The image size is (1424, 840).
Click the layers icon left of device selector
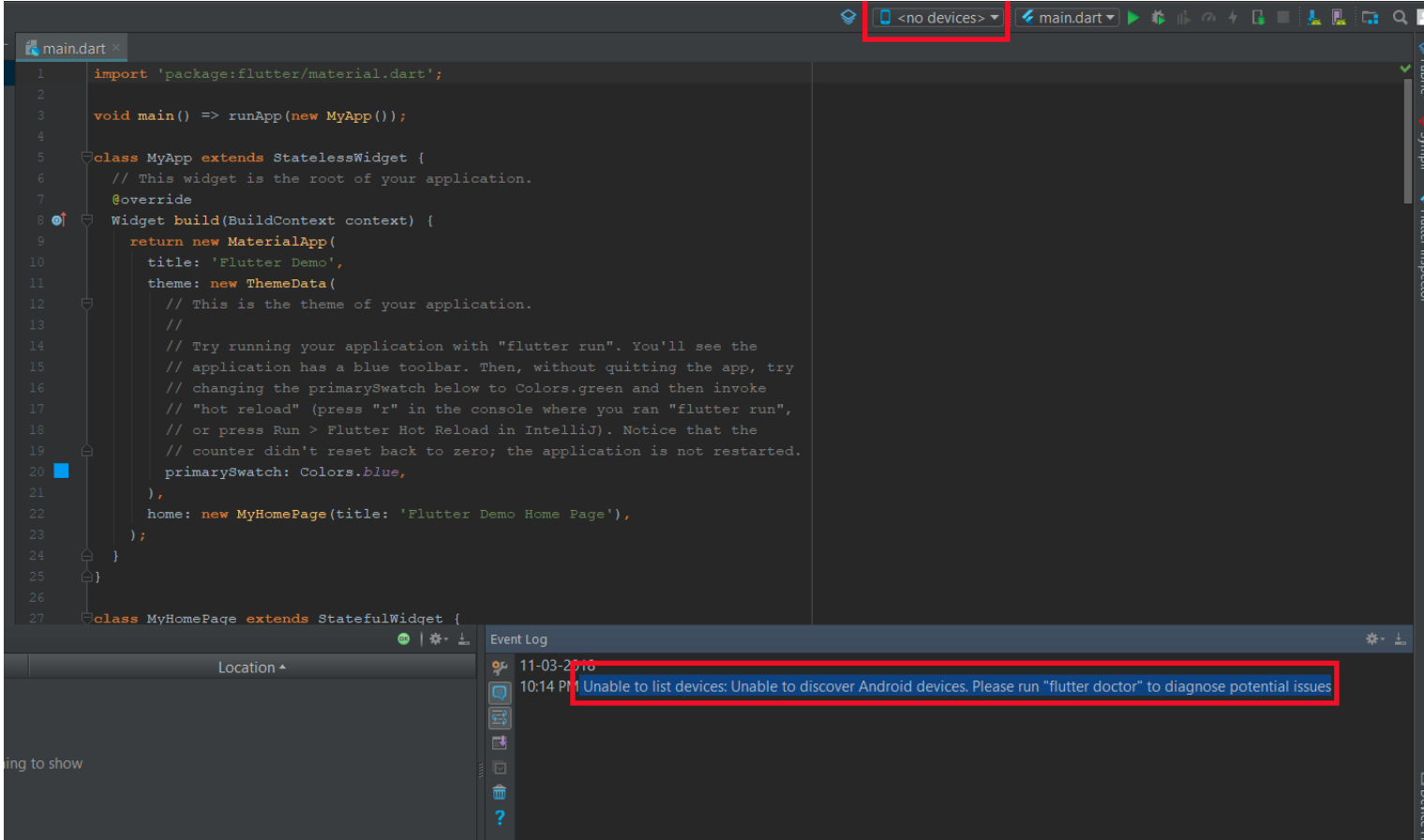(848, 17)
